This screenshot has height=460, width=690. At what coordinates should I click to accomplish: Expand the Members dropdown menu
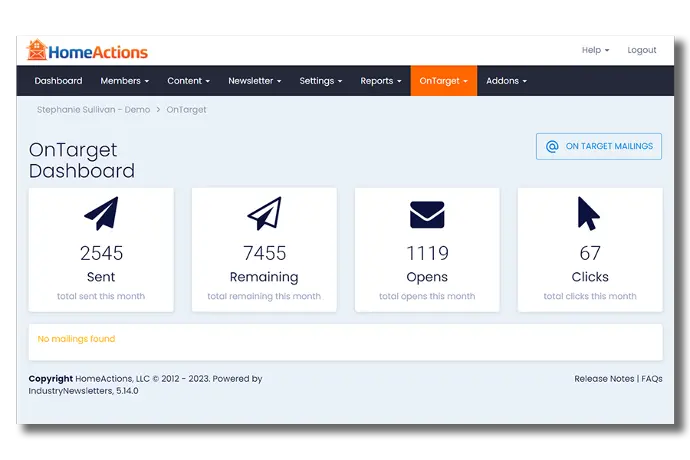[124, 81]
